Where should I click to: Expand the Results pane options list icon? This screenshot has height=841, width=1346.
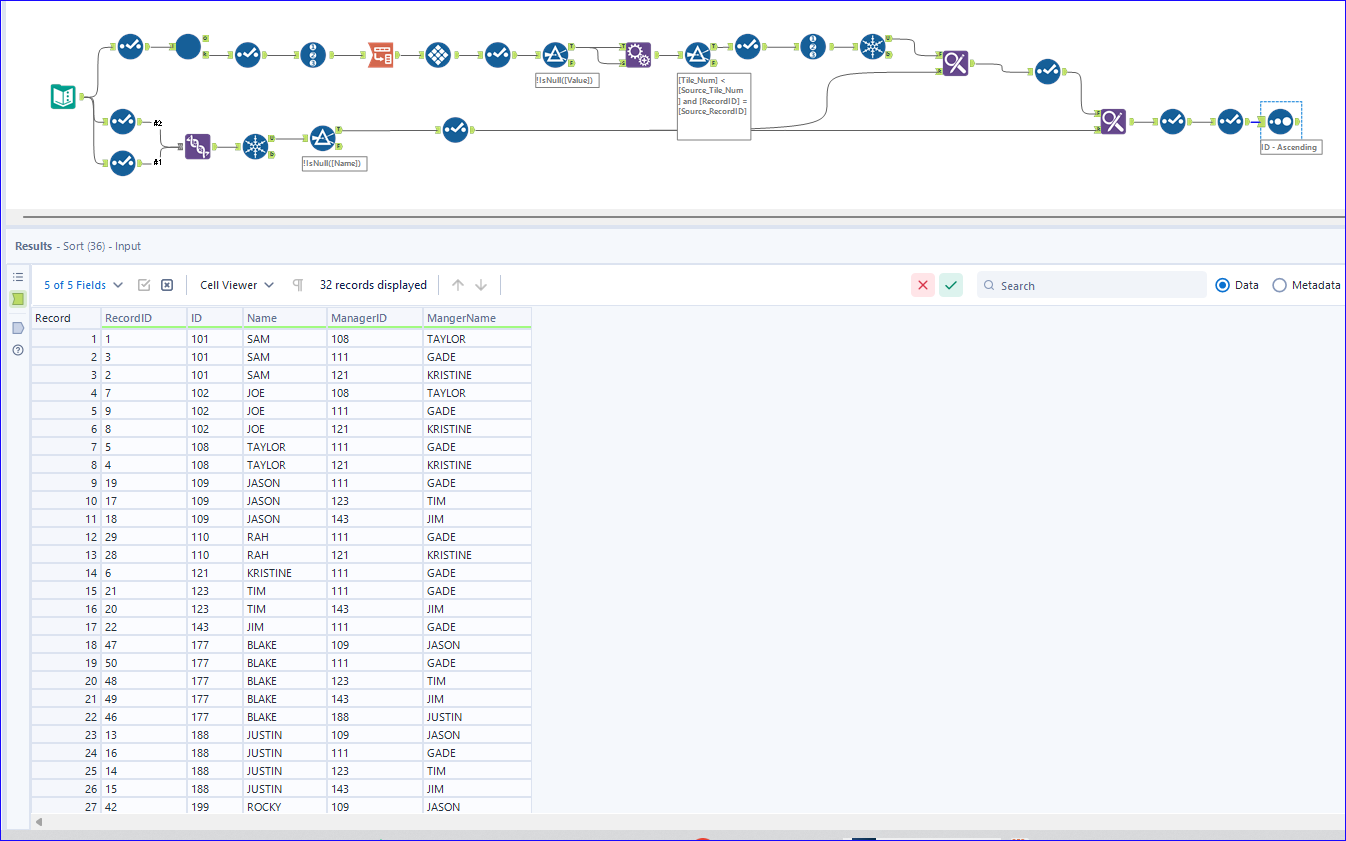[x=17, y=277]
